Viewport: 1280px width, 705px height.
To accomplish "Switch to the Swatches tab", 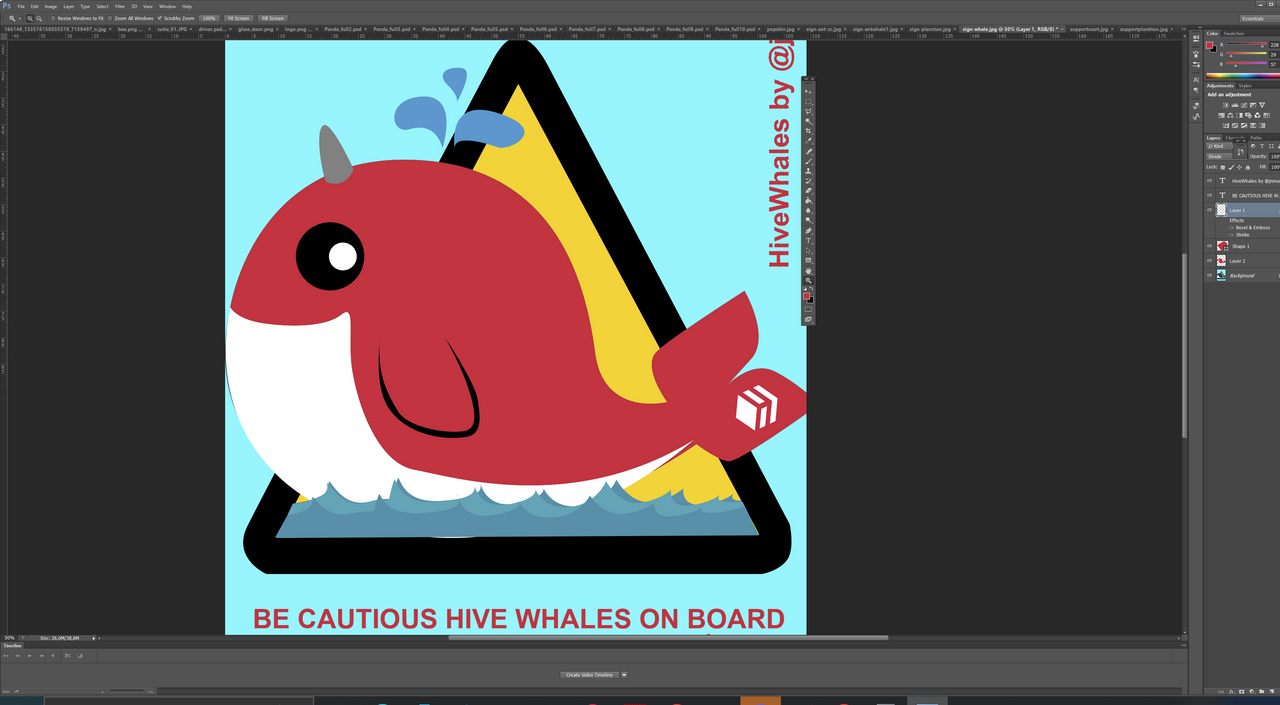I will (1234, 33).
